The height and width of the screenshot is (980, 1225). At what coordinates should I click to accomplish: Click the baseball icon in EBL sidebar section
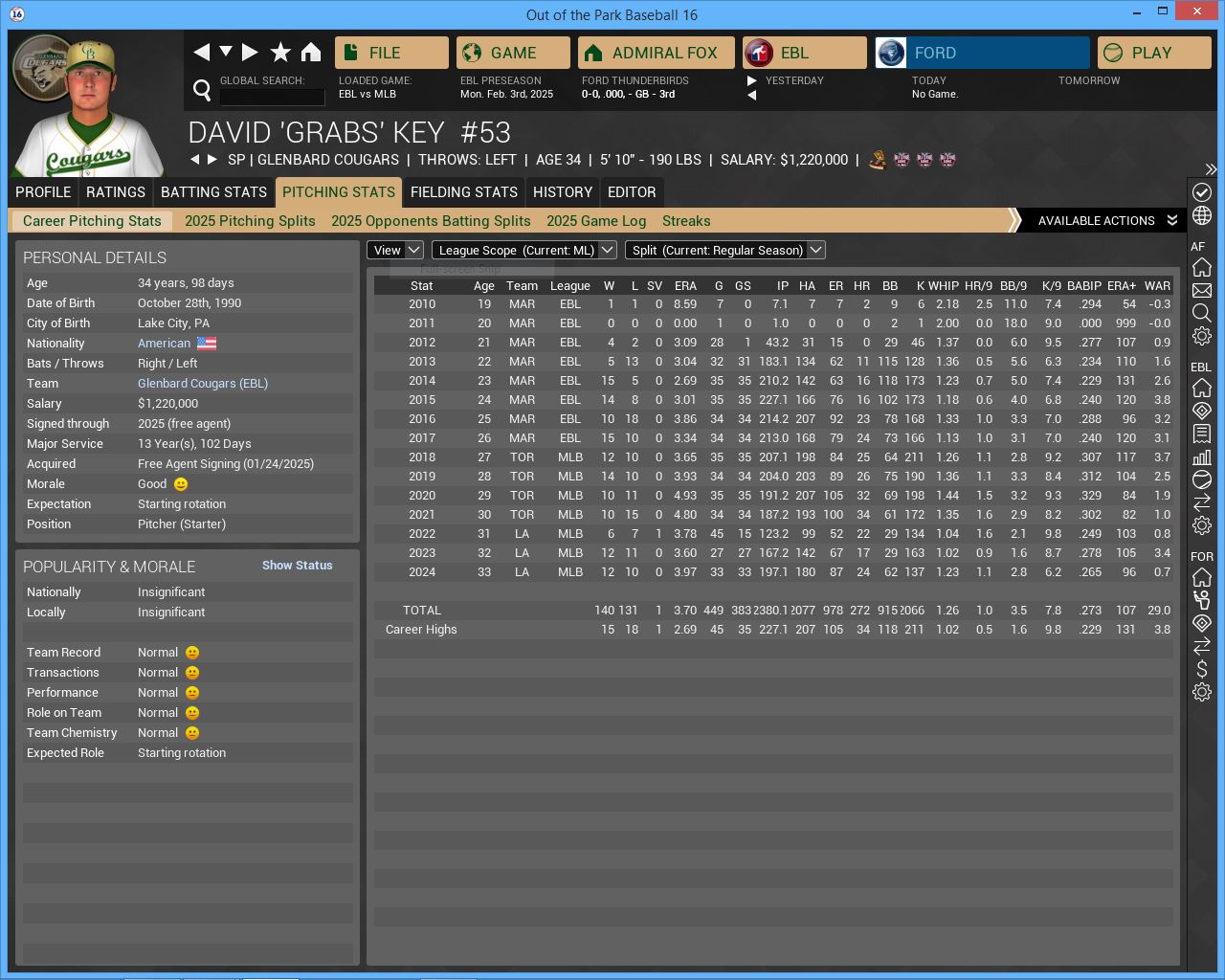(x=1202, y=479)
